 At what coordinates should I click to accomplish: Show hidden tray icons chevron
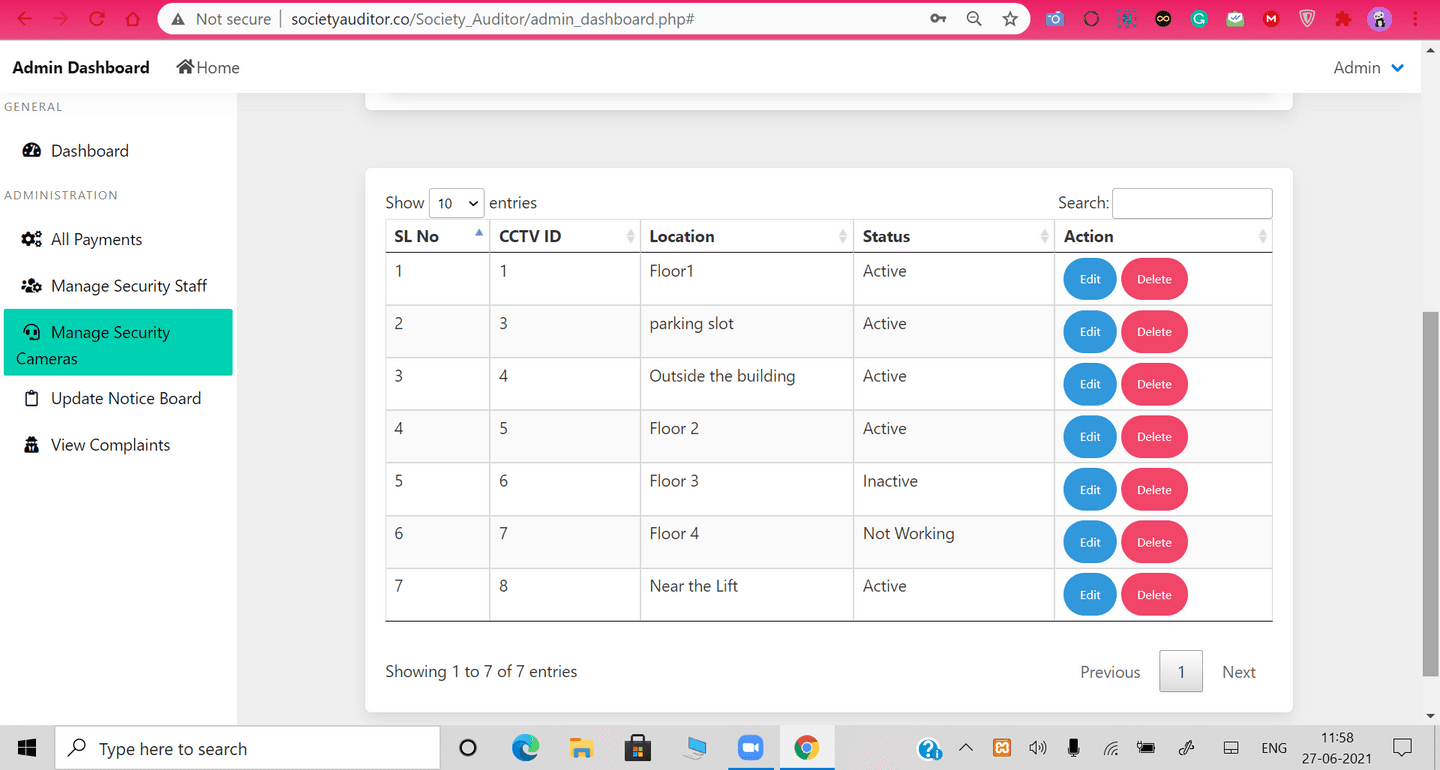click(965, 748)
